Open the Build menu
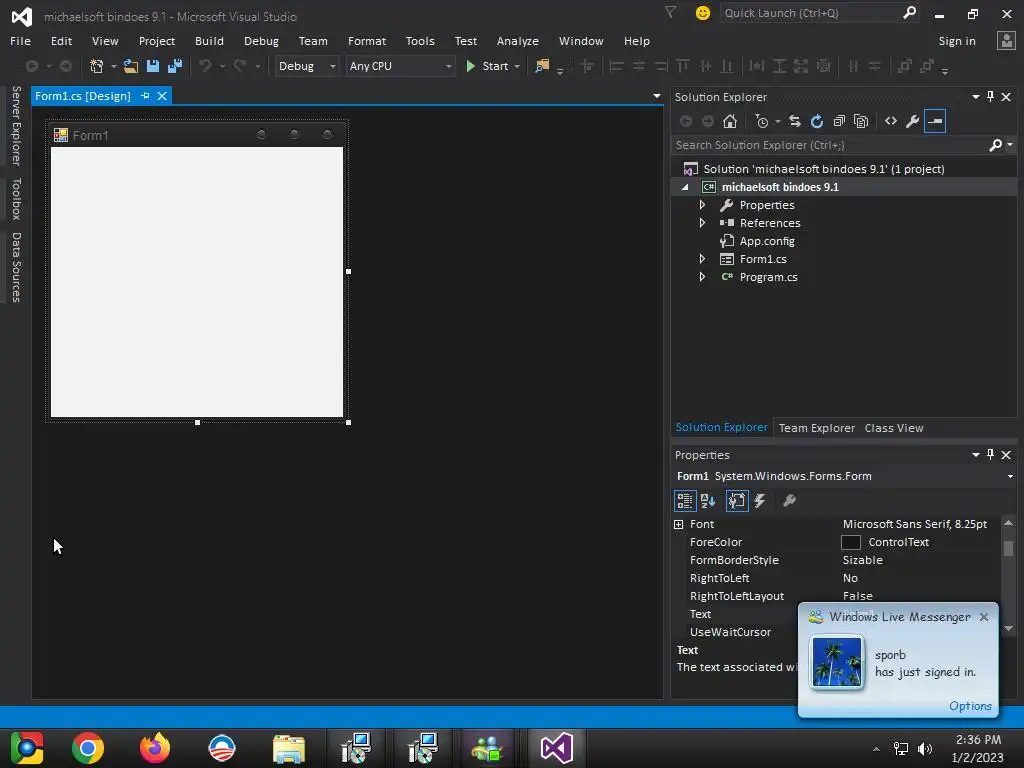Screen dimensions: 1024x768 click(x=209, y=41)
